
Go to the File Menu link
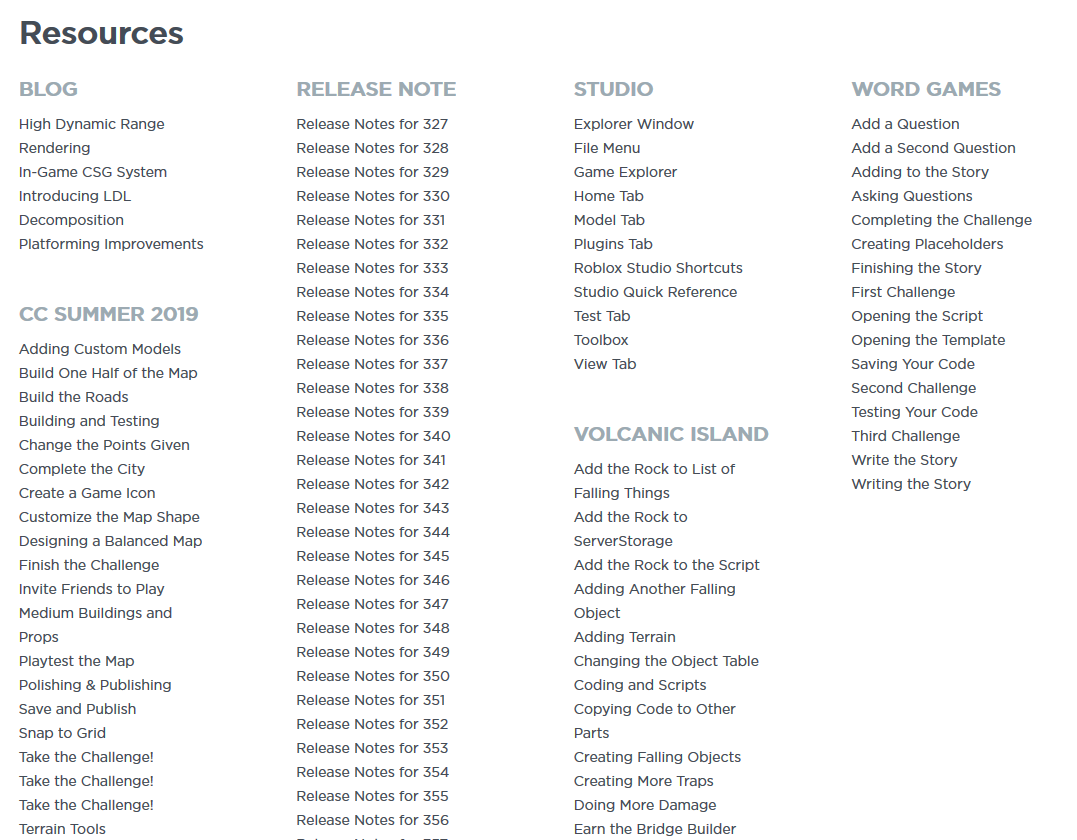pyautogui.click(x=607, y=148)
